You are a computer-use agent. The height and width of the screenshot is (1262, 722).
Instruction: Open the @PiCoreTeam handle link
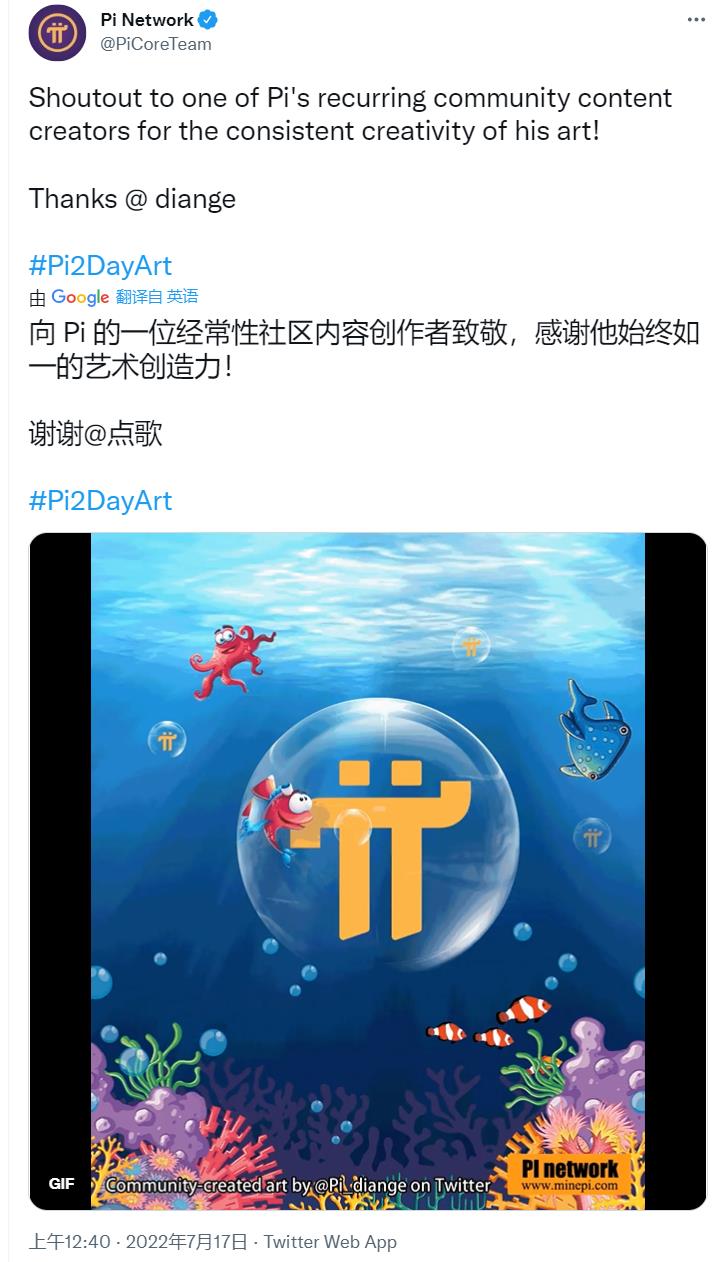coord(156,44)
